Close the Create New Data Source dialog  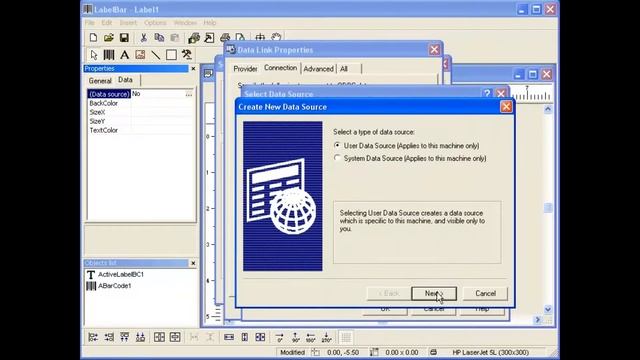point(506,107)
